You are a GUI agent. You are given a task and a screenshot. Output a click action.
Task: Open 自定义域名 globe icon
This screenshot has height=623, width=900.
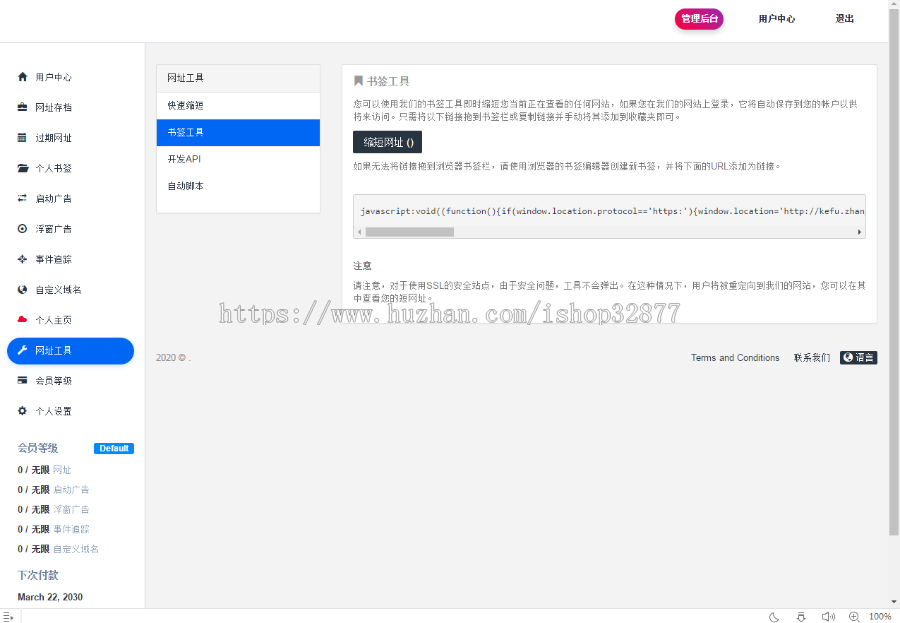22,288
